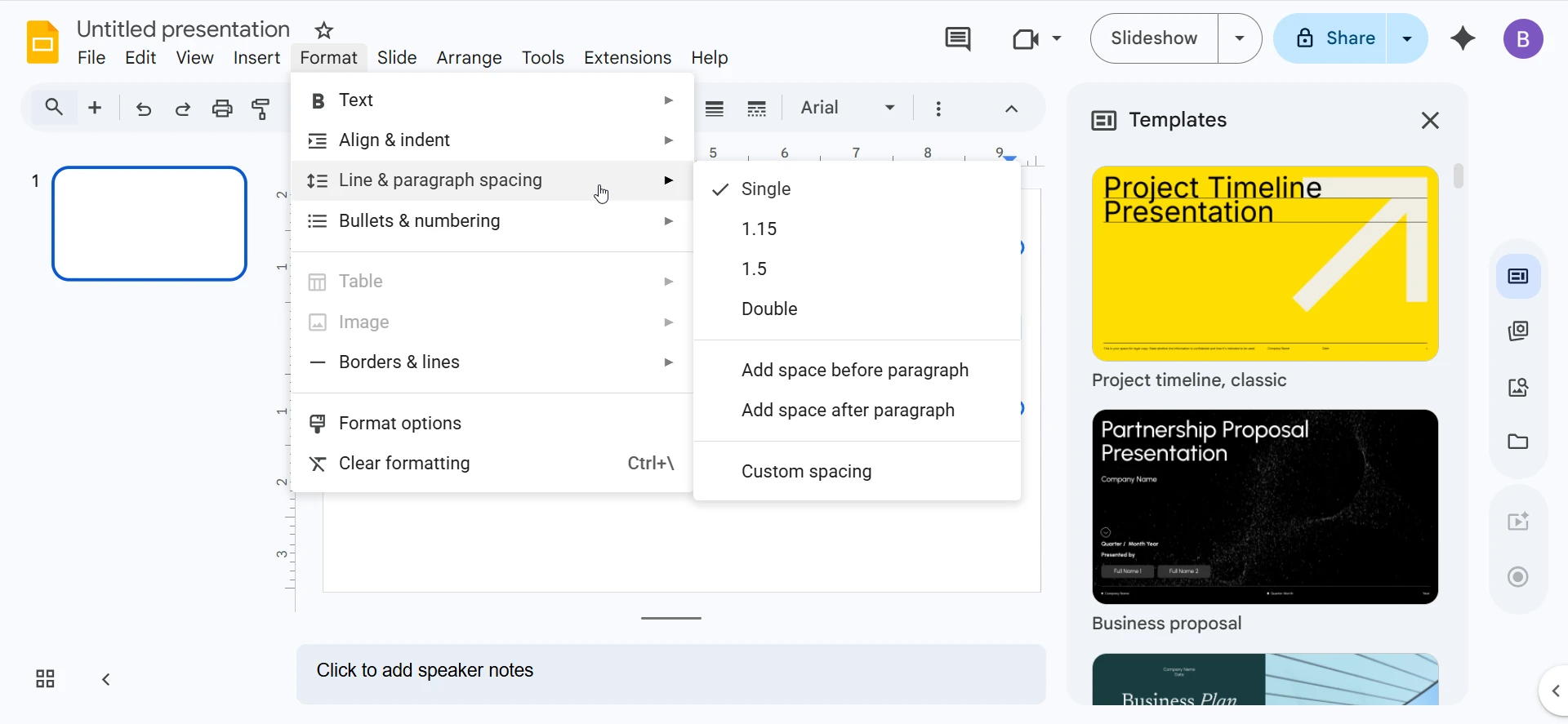This screenshot has width=1568, height=724.
Task: Star the Untitled presentation
Action: tap(324, 31)
